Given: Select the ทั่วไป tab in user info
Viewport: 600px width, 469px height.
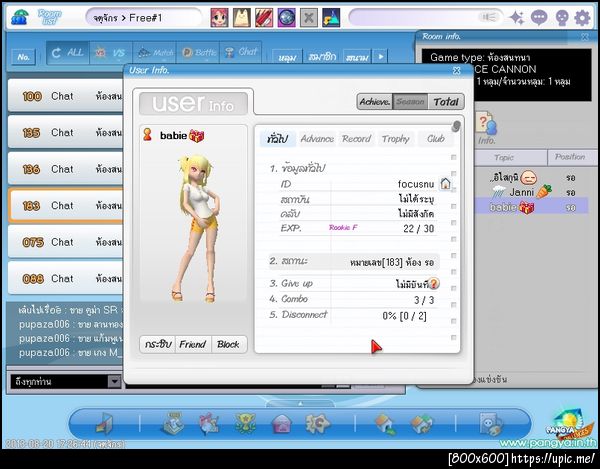Looking at the screenshot, I should [x=277, y=139].
